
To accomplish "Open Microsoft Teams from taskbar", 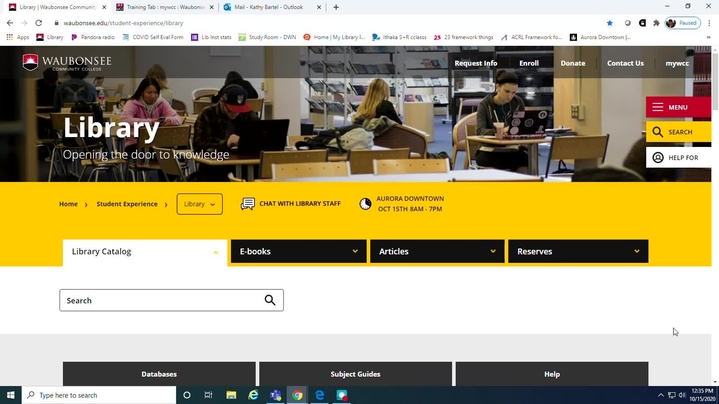I will (276, 395).
